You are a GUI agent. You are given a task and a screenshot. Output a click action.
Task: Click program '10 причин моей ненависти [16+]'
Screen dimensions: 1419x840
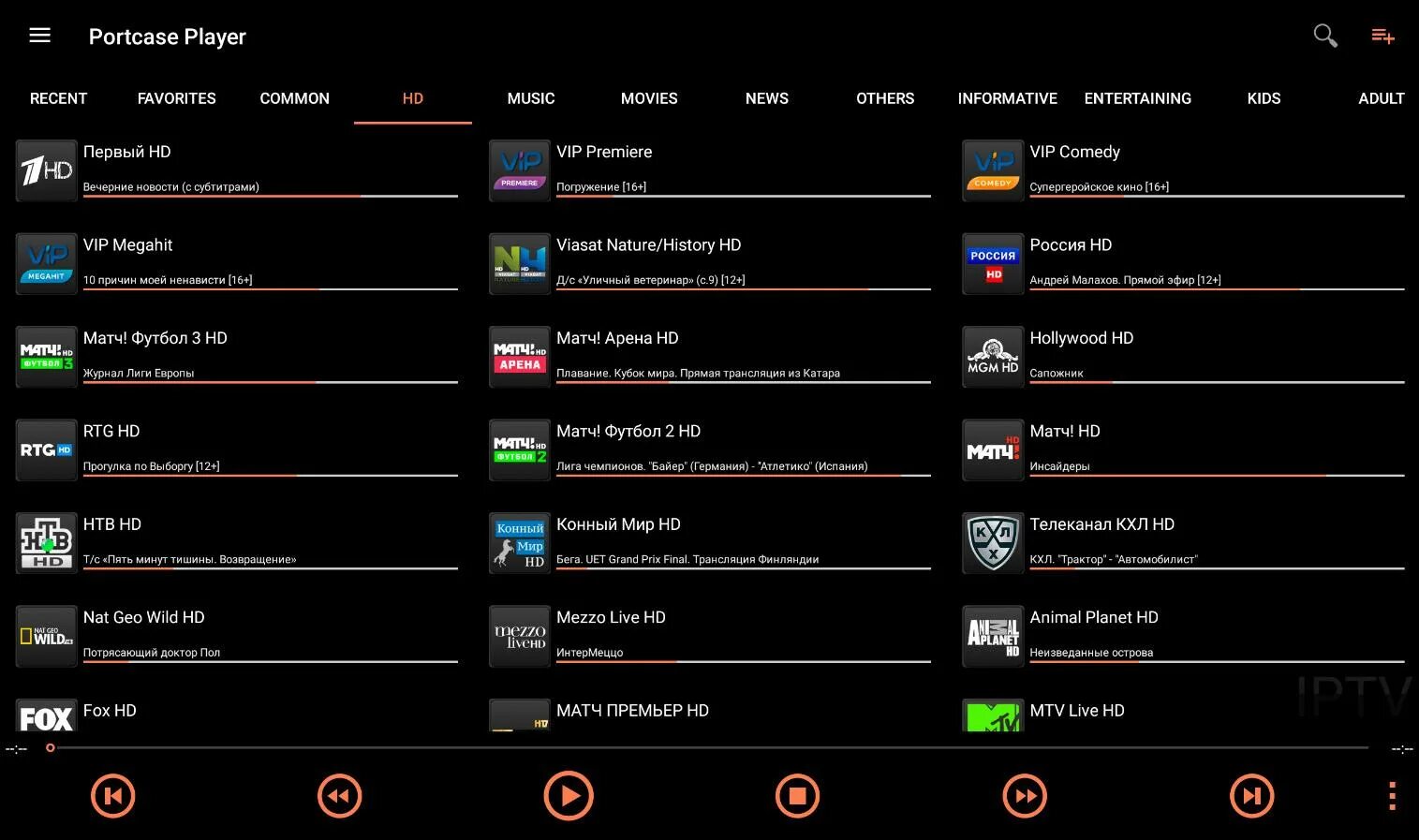(168, 279)
